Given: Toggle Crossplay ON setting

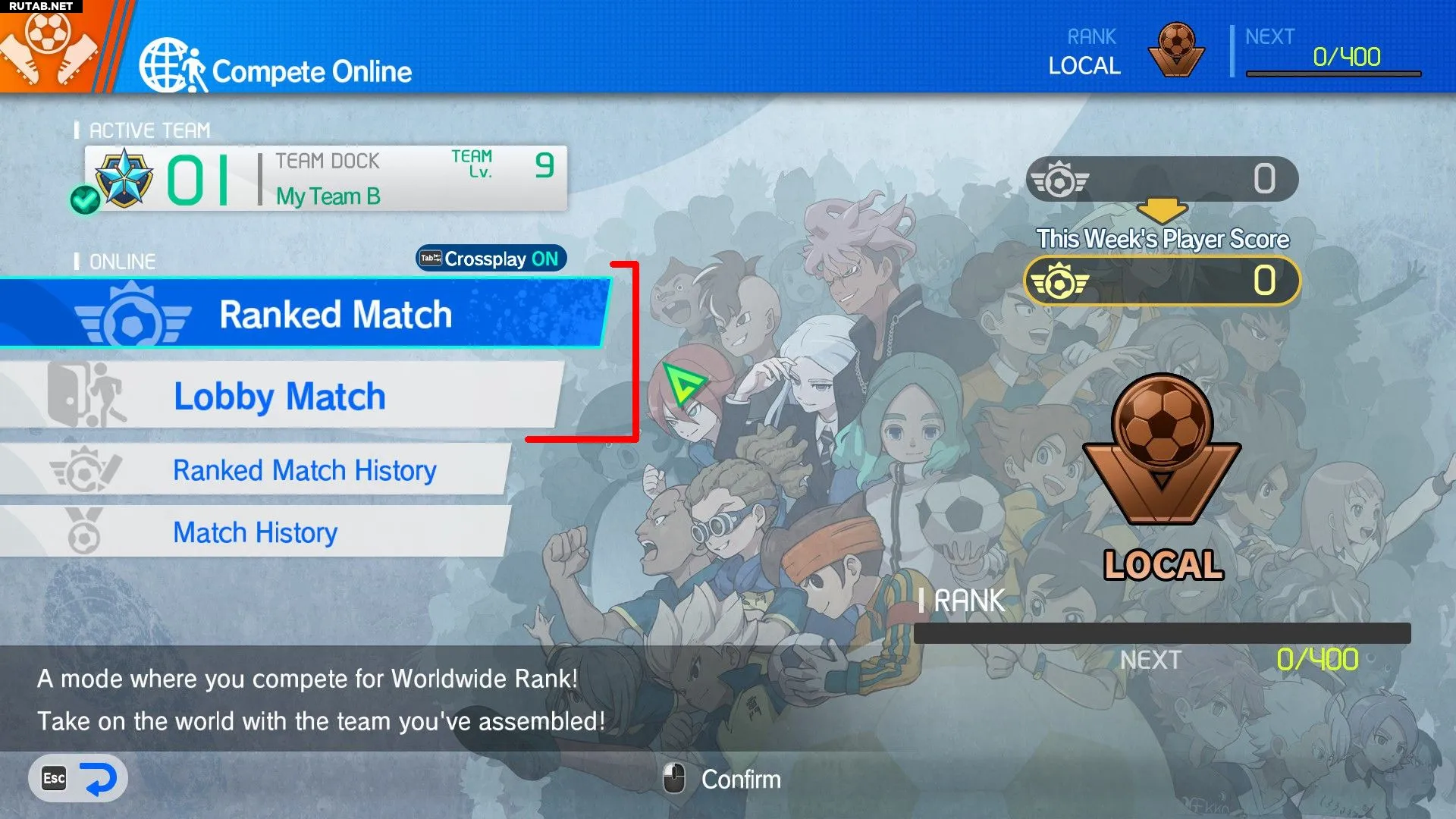Looking at the screenshot, I should 491,259.
